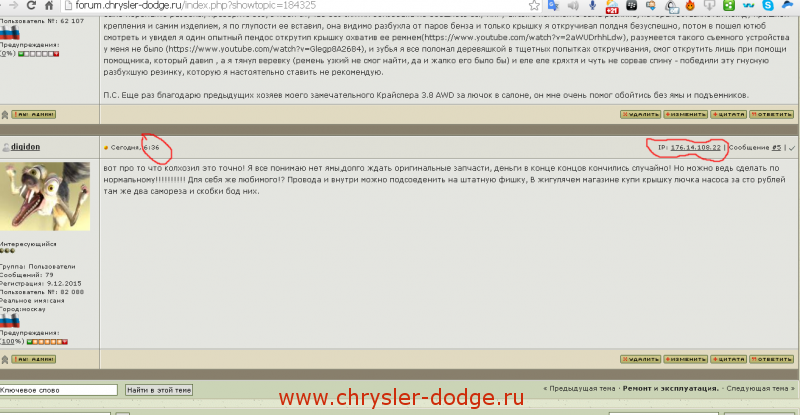Open the browser home page icon

coord(48,5)
